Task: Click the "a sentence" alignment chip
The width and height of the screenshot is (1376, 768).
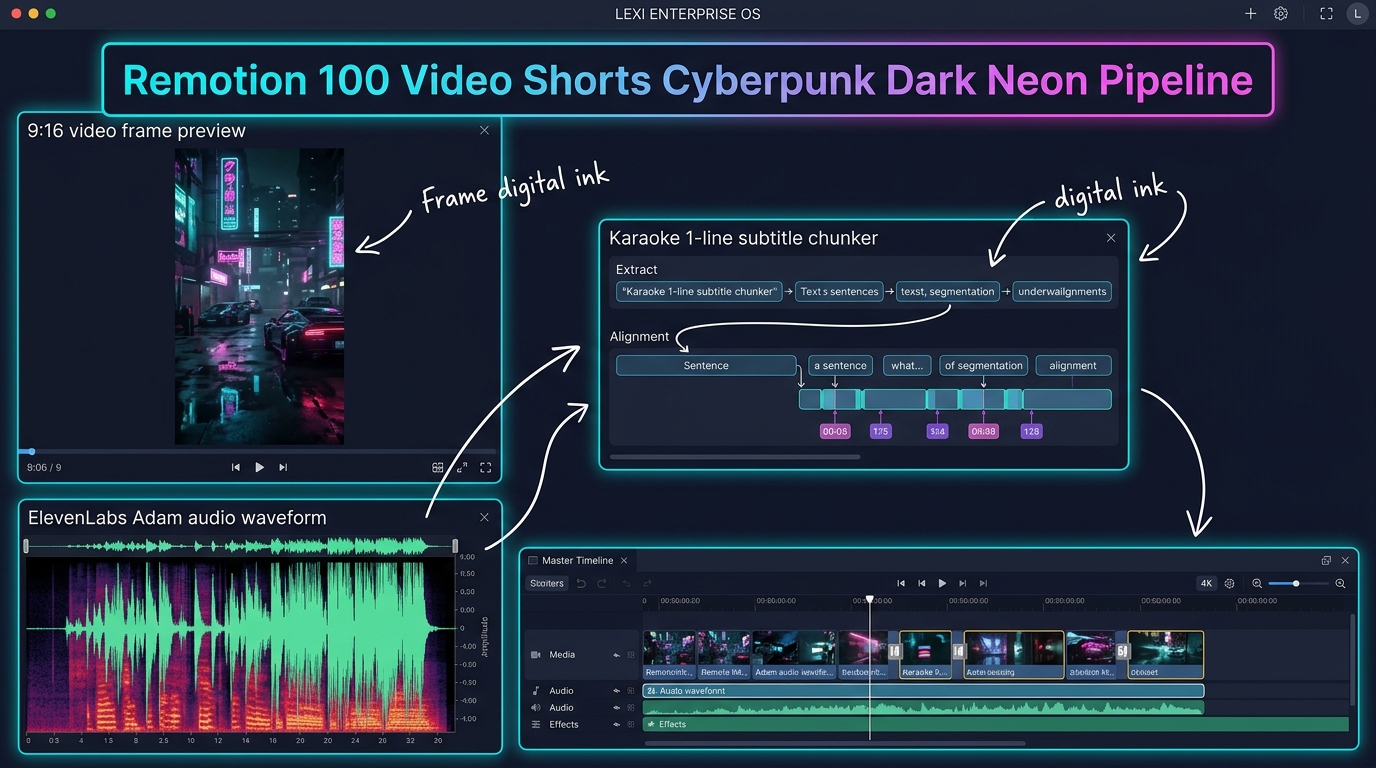Action: pos(840,366)
